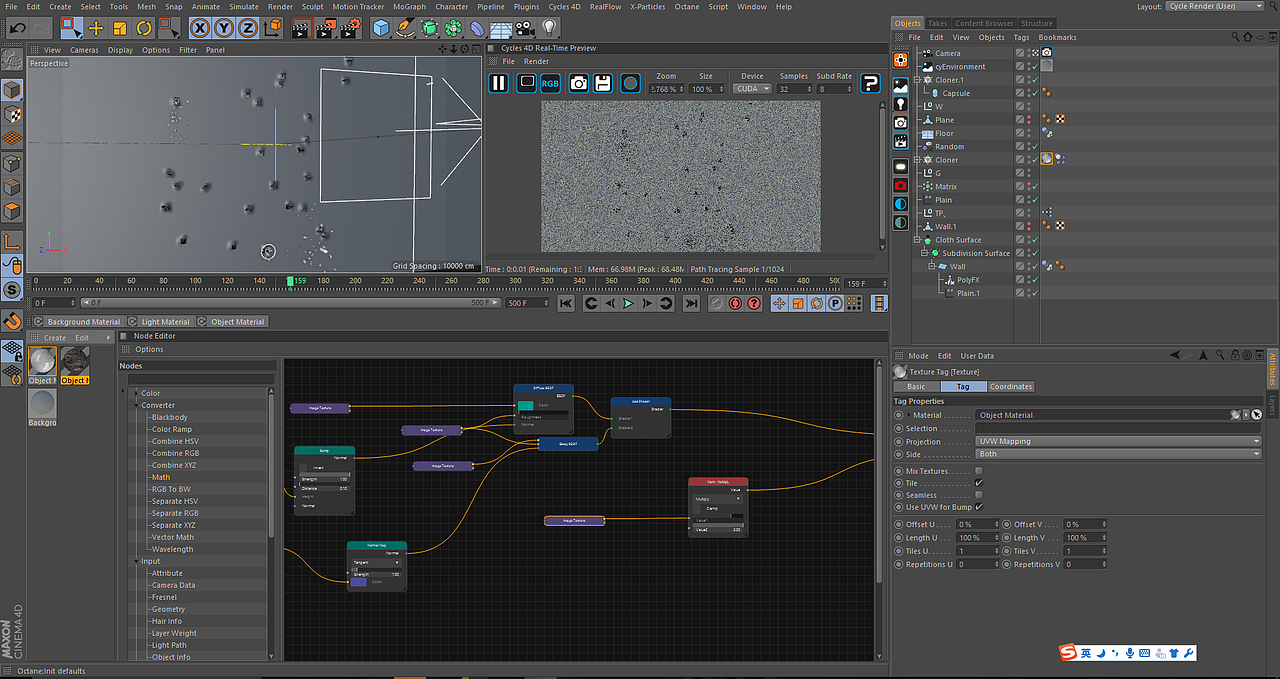The width and height of the screenshot is (1280, 679).
Task: Uncheck the Tile checkbox
Action: click(979, 483)
